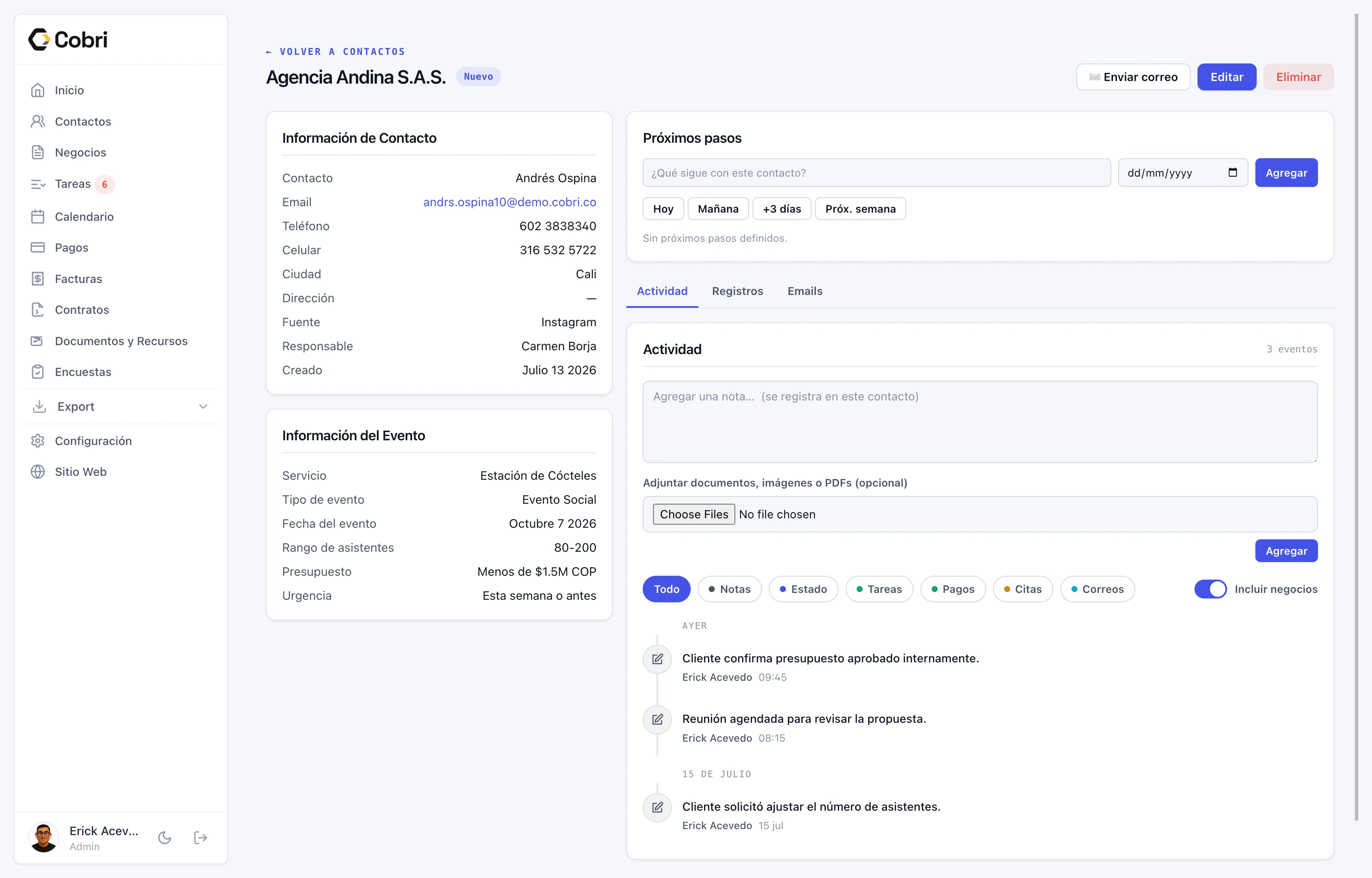The image size is (1372, 878).
Task: Click the Nuevo status badge
Action: coord(478,76)
